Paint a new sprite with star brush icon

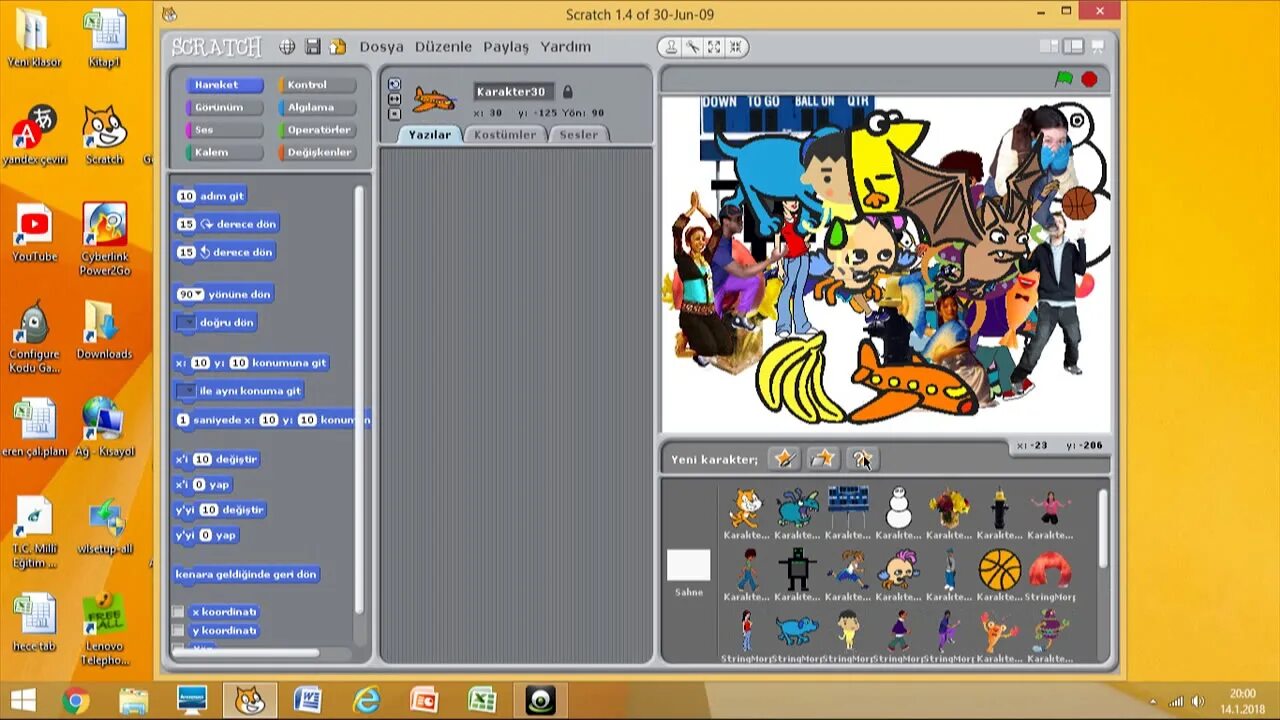784,459
